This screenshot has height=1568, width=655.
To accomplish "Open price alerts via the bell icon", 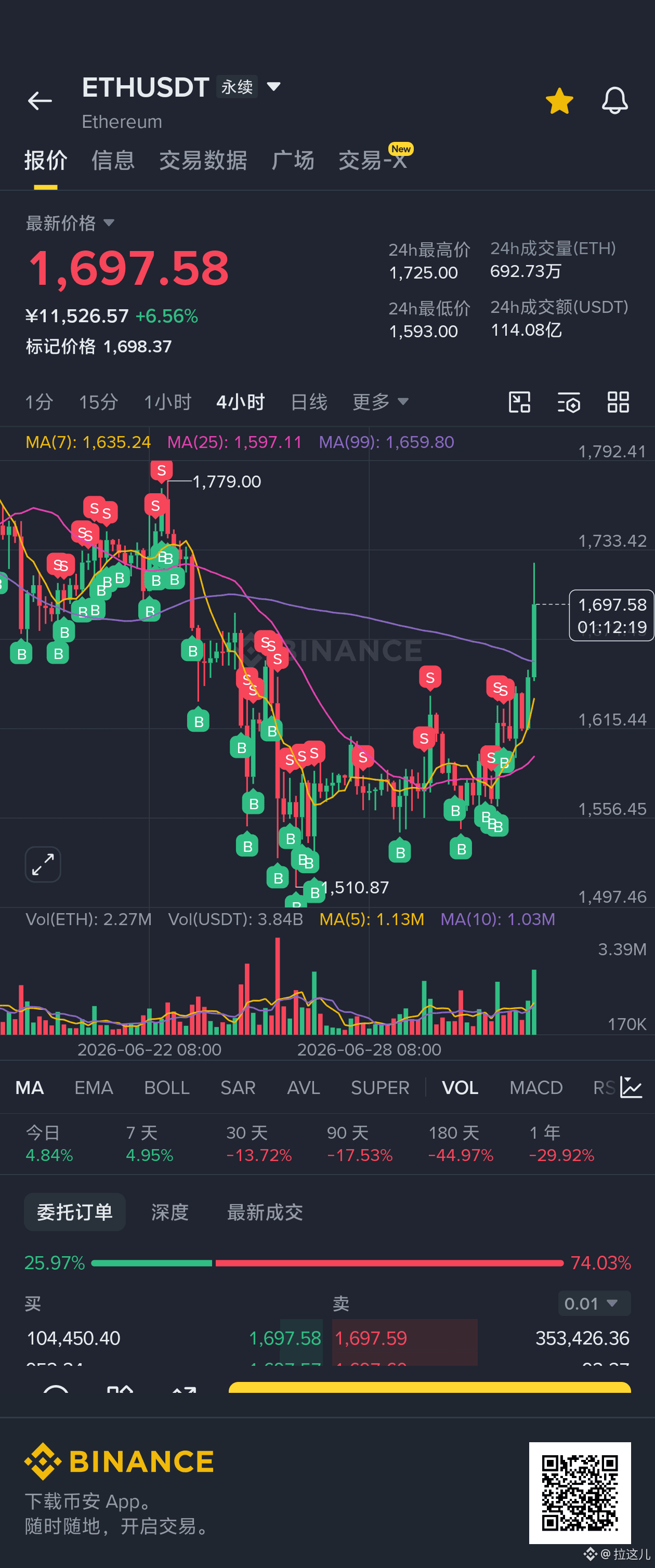I will click(614, 100).
